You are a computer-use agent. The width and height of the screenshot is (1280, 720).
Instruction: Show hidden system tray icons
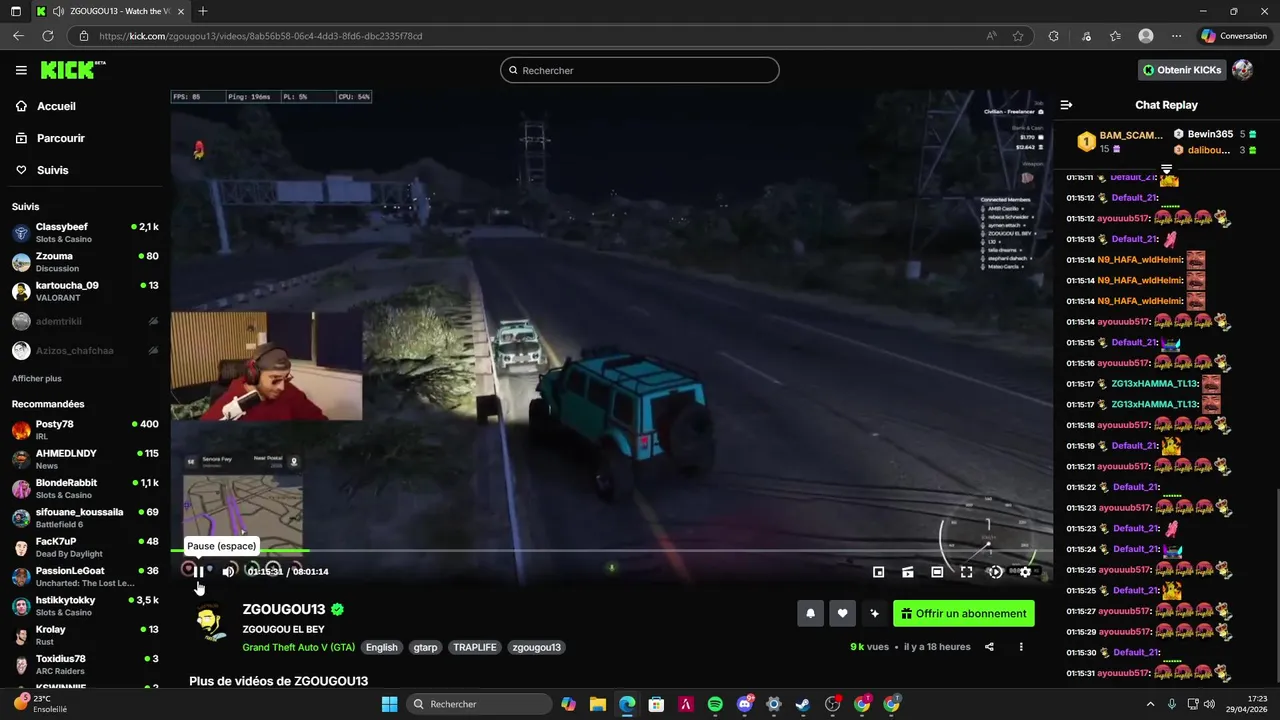point(1150,704)
